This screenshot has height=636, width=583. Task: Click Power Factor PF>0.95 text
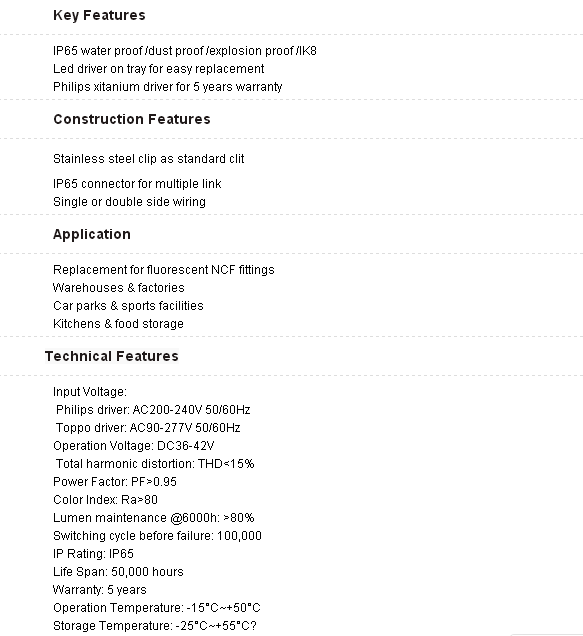(x=115, y=482)
